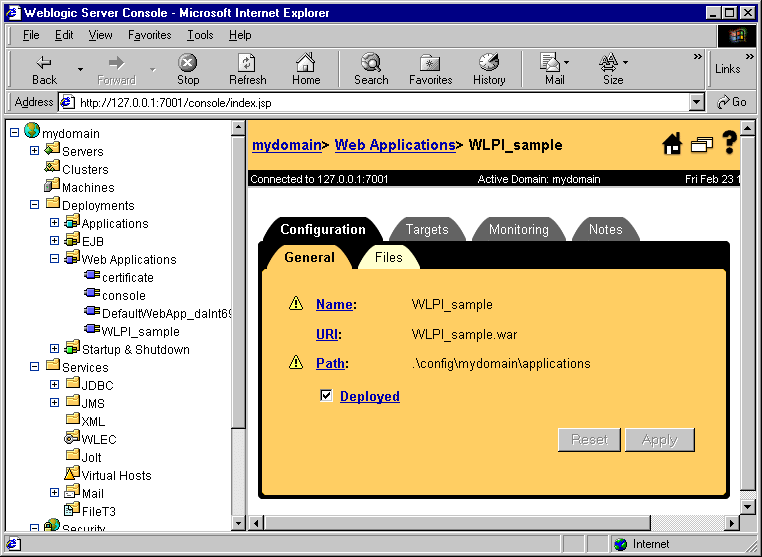Open the Help menu

pos(240,35)
